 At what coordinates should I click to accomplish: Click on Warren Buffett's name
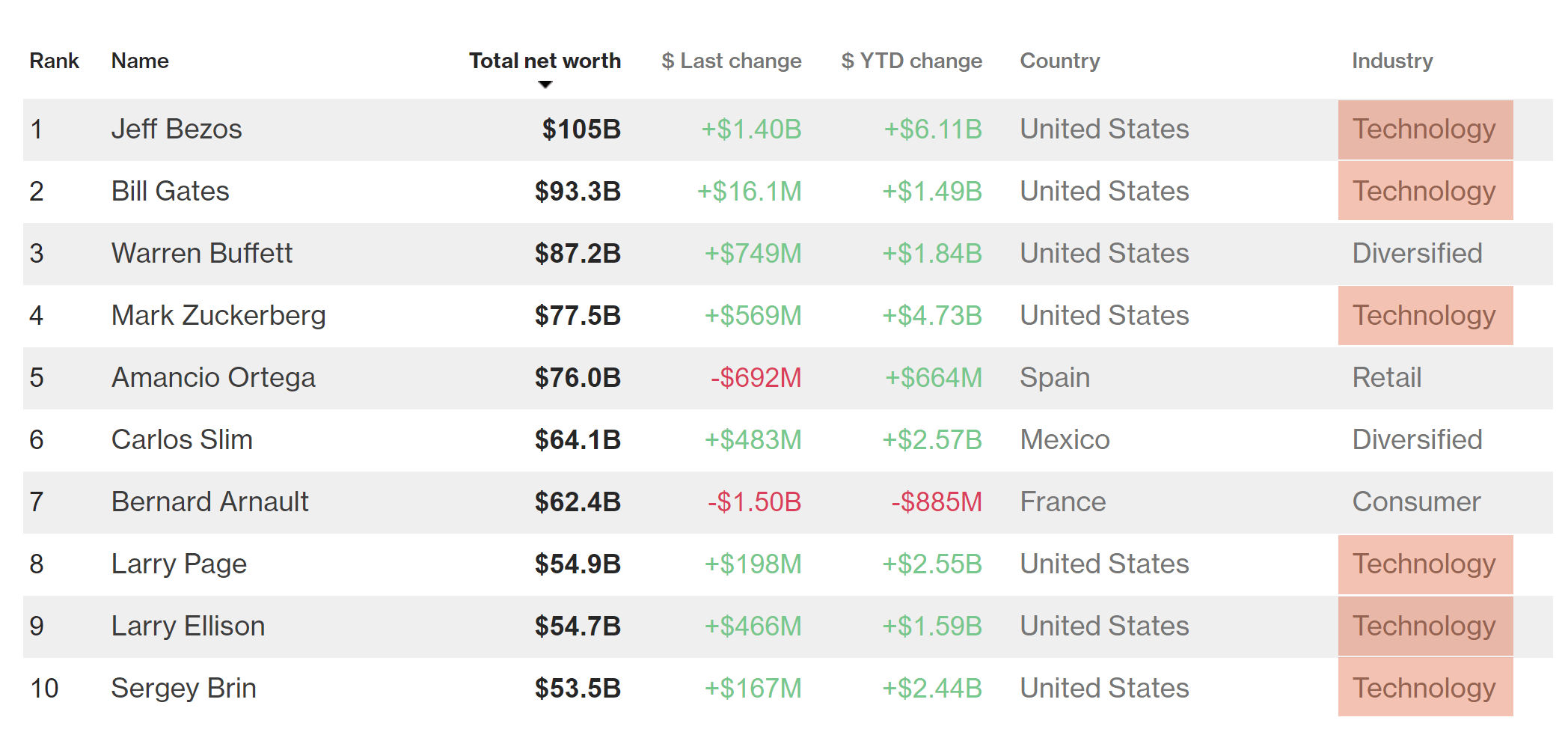click(201, 254)
